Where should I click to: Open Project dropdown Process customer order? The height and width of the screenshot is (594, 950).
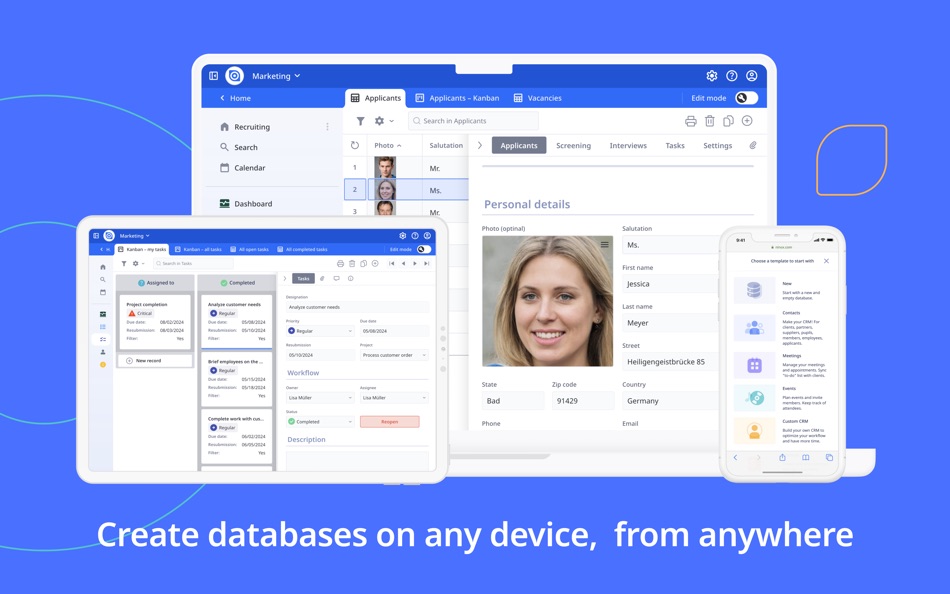coord(394,355)
